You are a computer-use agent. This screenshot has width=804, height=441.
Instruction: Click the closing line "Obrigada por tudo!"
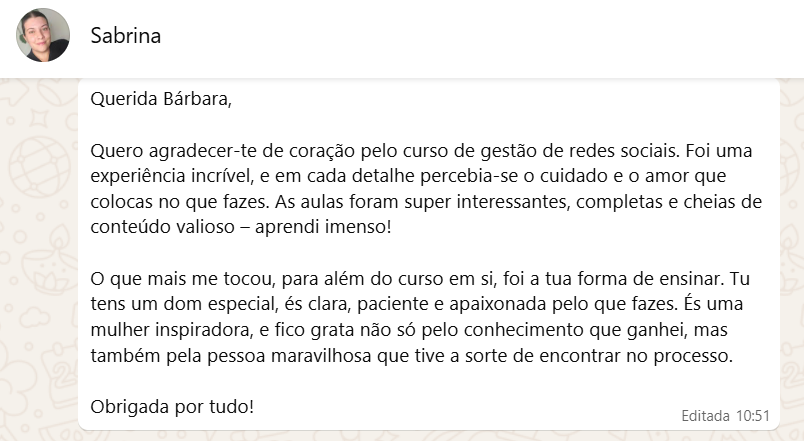[172, 407]
